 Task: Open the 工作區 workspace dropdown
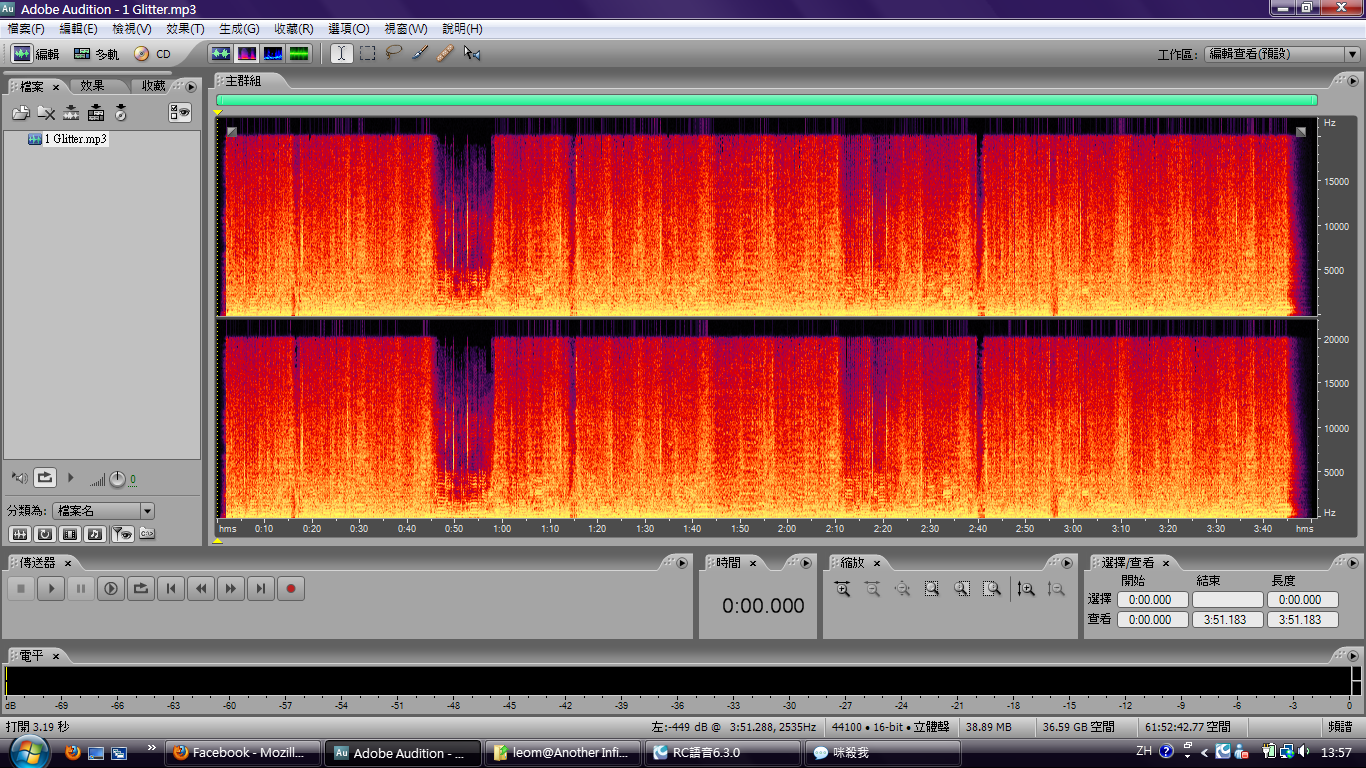(1282, 54)
